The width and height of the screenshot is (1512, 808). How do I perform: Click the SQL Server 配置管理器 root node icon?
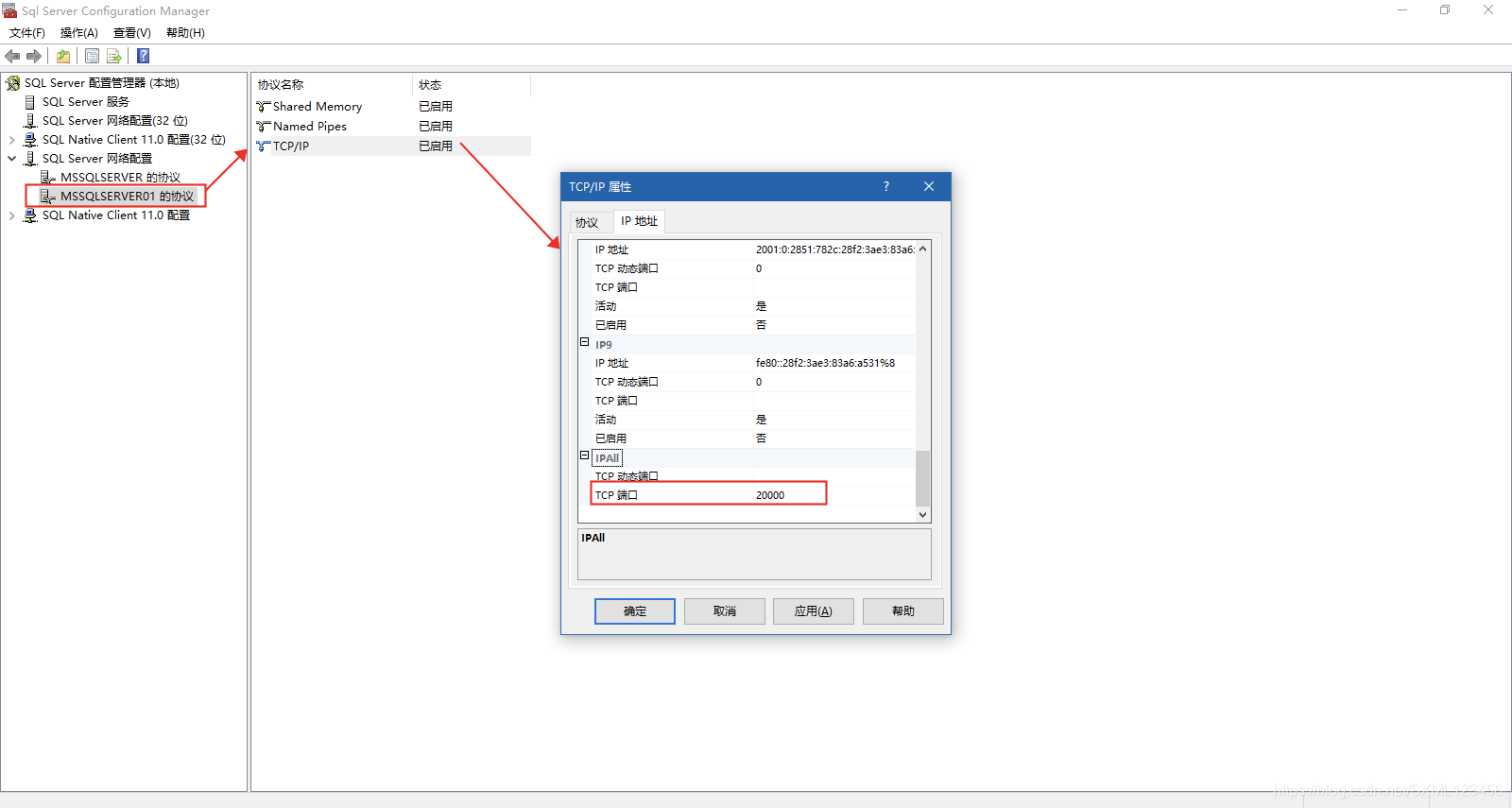pyautogui.click(x=13, y=83)
